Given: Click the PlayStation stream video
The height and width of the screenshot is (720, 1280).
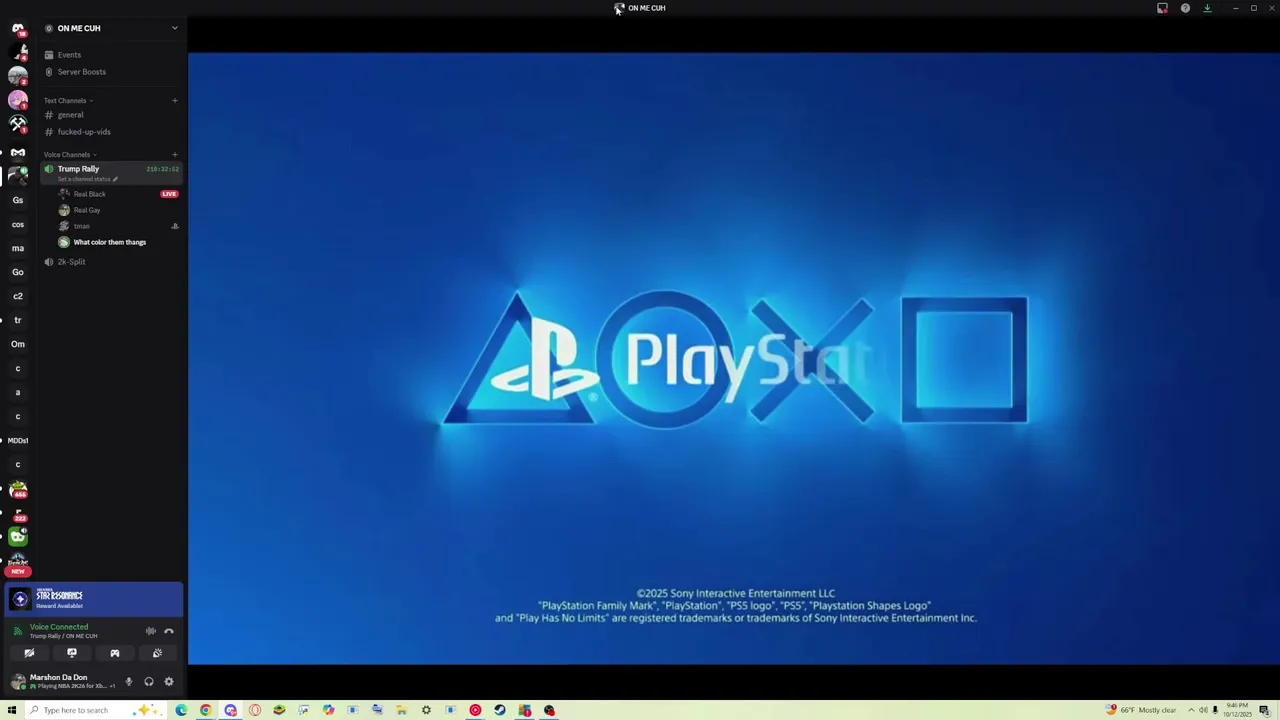Looking at the screenshot, I should coord(734,358).
